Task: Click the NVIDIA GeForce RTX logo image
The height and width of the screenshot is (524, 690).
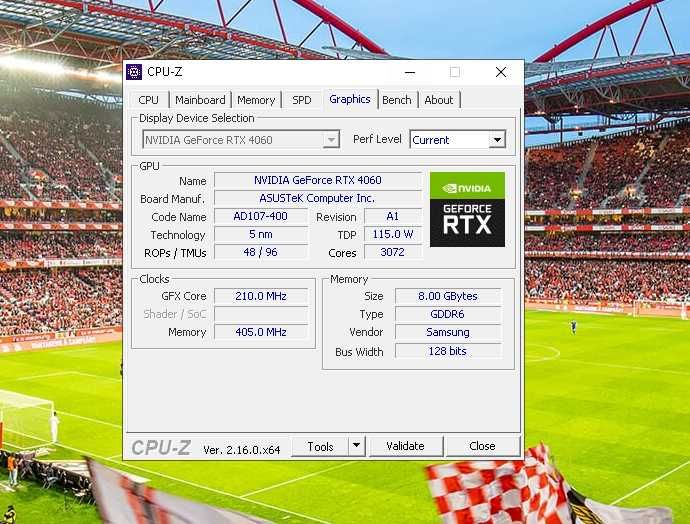Action: [x=467, y=209]
